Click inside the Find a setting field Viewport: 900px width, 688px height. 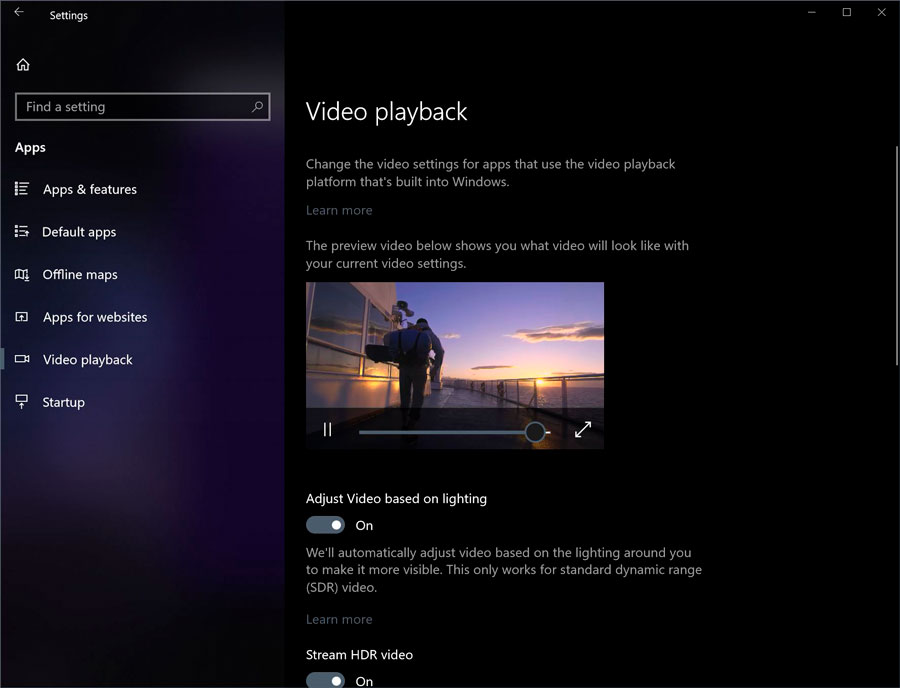[130, 106]
